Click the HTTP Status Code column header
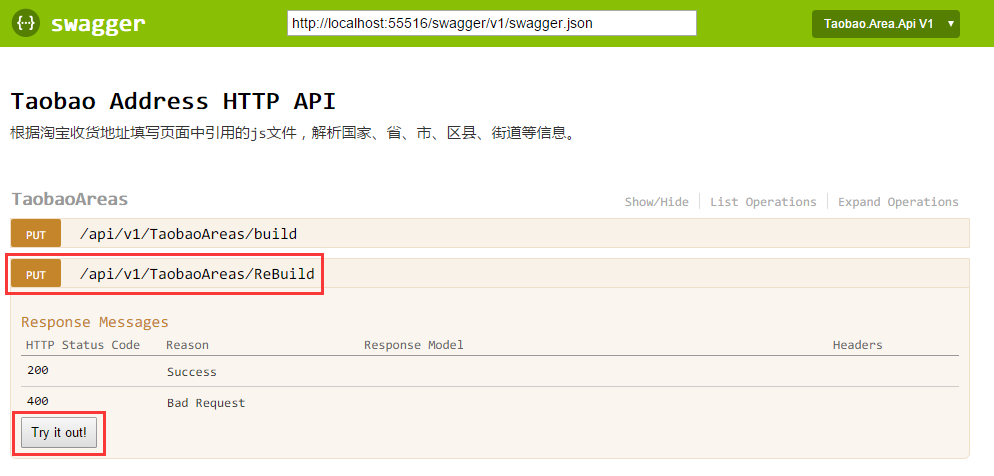994x476 pixels. (83, 345)
